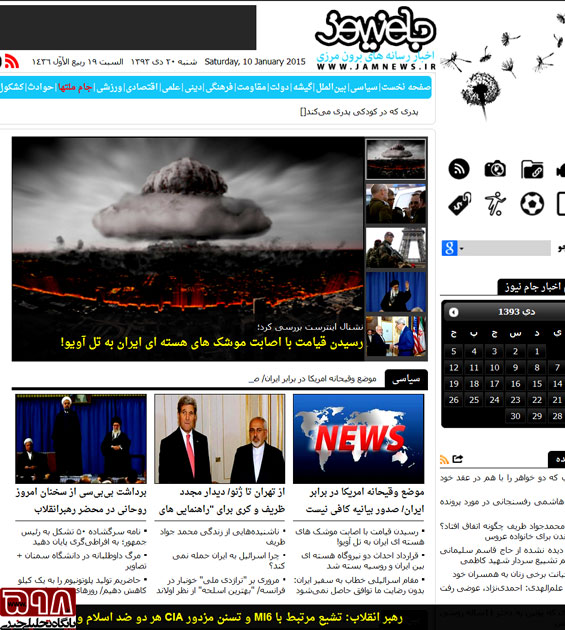Image resolution: width=565 pixels, height=630 pixels.
Task: Click the folder link archive icon
Action: pos(532,169)
